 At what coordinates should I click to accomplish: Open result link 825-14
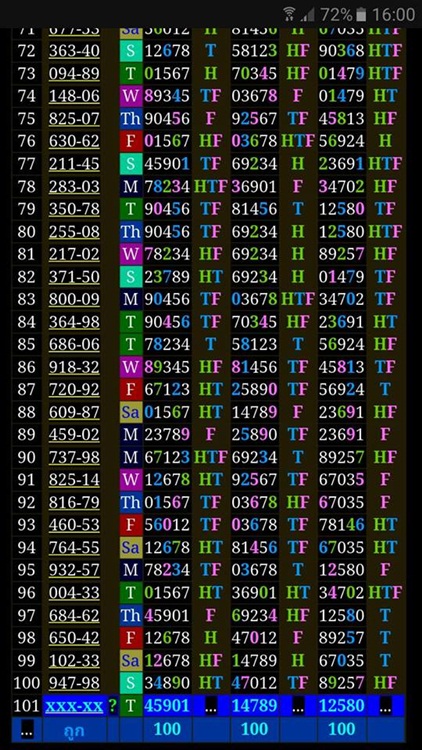74,479
